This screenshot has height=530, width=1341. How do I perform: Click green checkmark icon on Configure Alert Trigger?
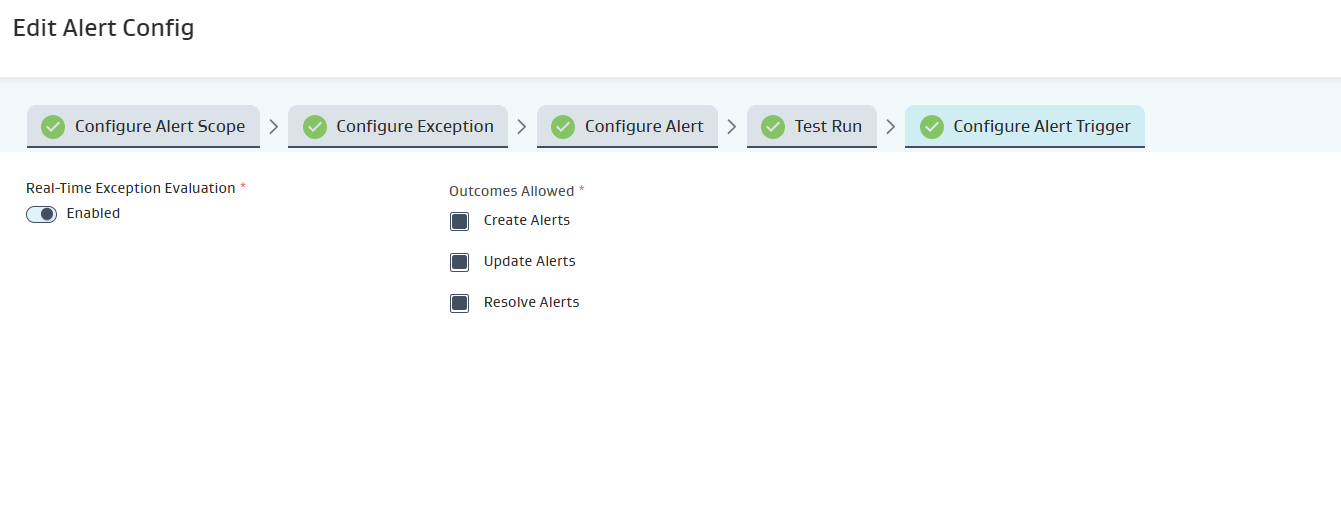coord(932,127)
